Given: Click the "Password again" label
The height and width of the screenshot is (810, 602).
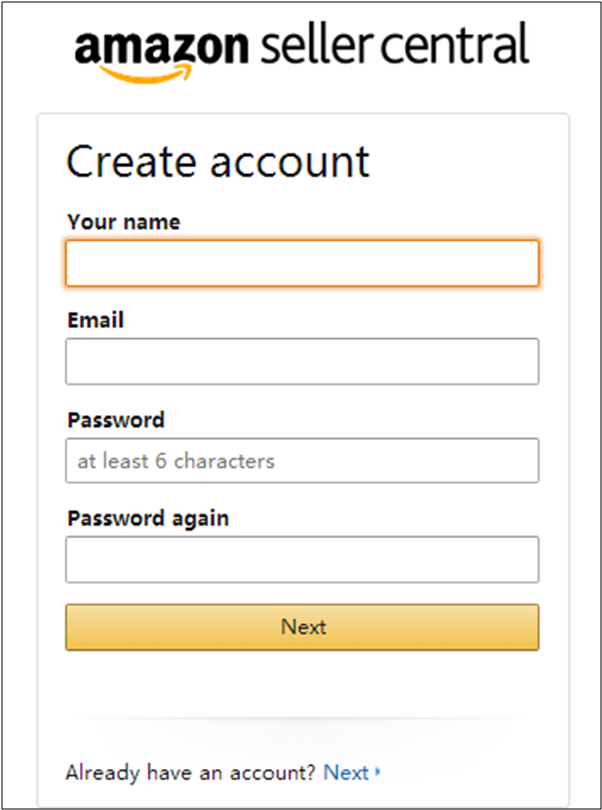Looking at the screenshot, I should click(148, 519).
